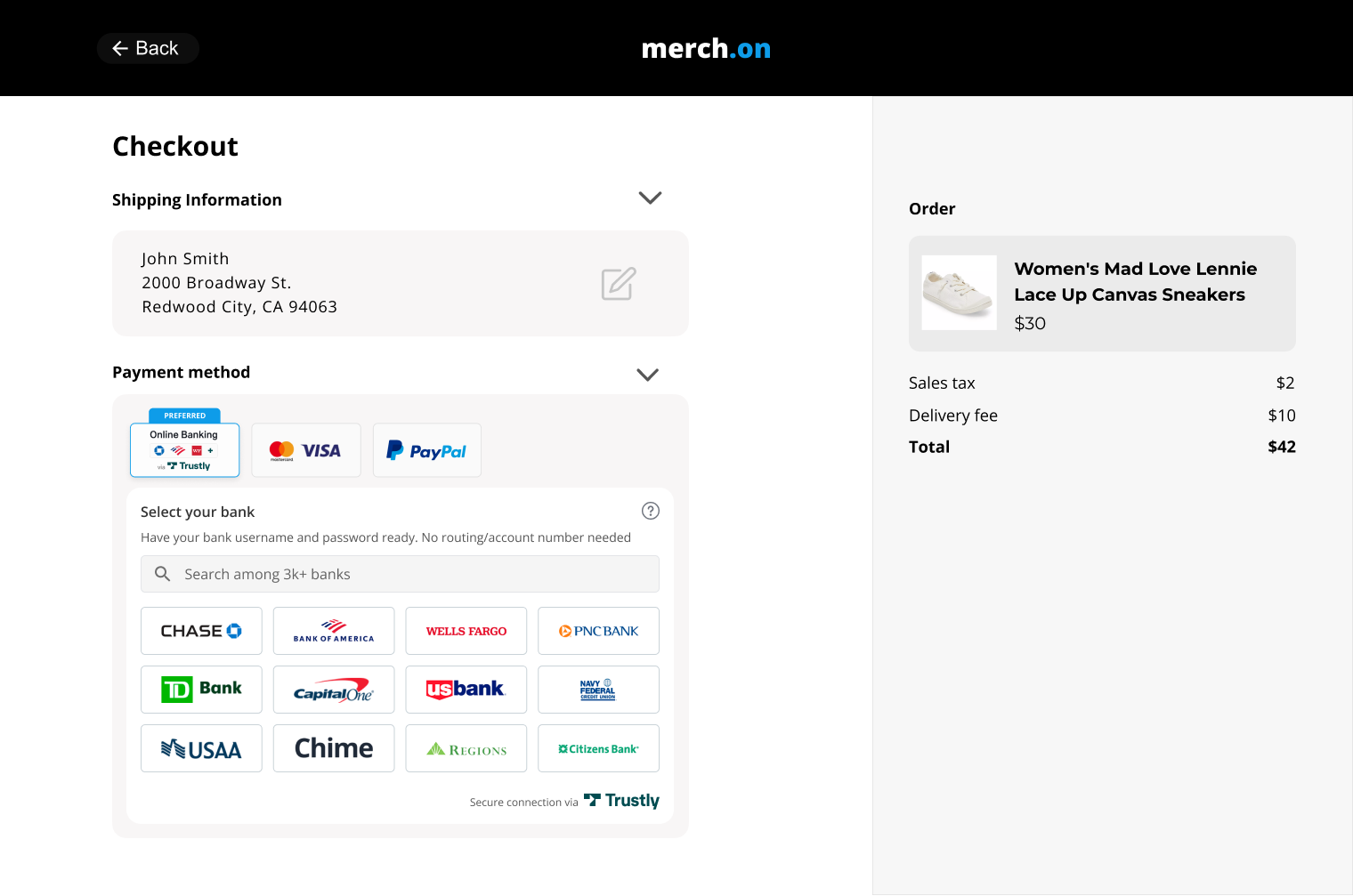Click the 2000 Broadway St. address line

216,283
